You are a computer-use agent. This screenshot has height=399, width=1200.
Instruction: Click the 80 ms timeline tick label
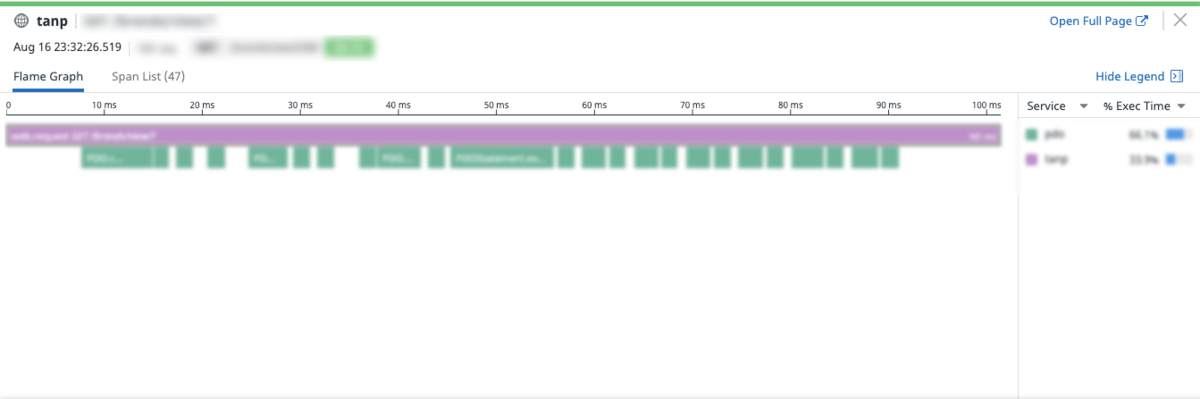[x=789, y=104]
